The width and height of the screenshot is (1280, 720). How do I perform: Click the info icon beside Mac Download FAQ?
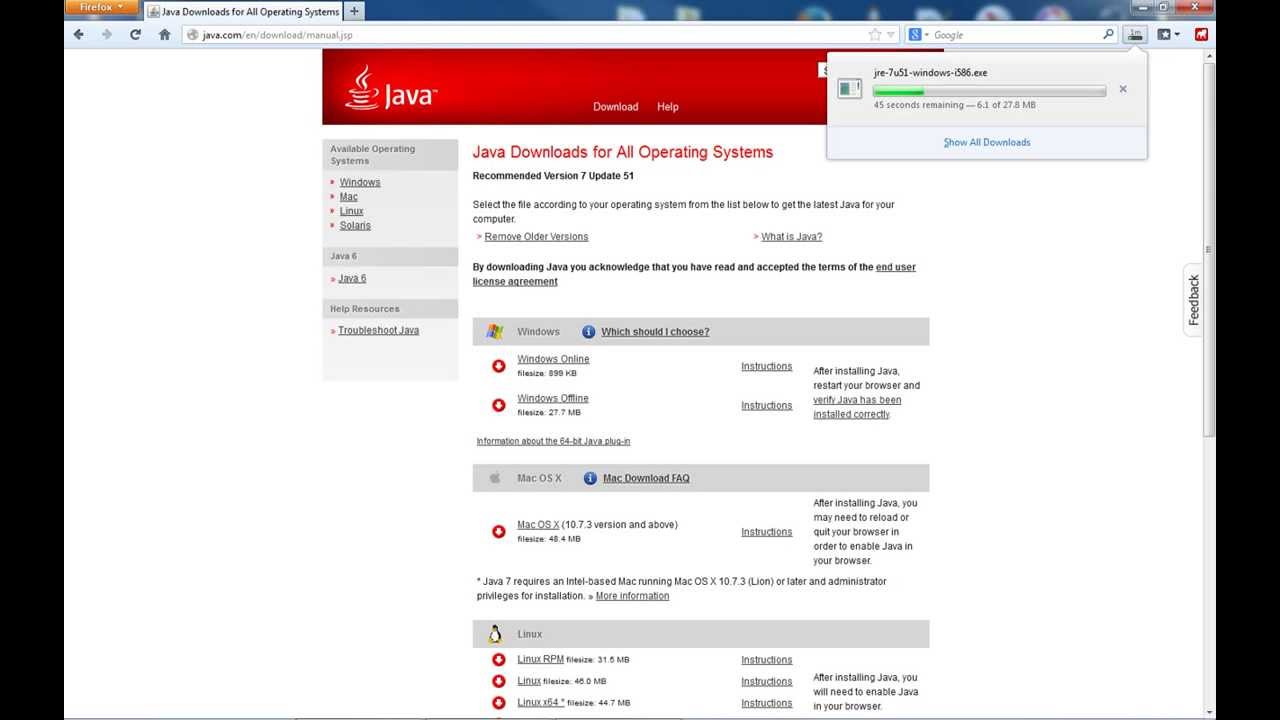(590, 478)
